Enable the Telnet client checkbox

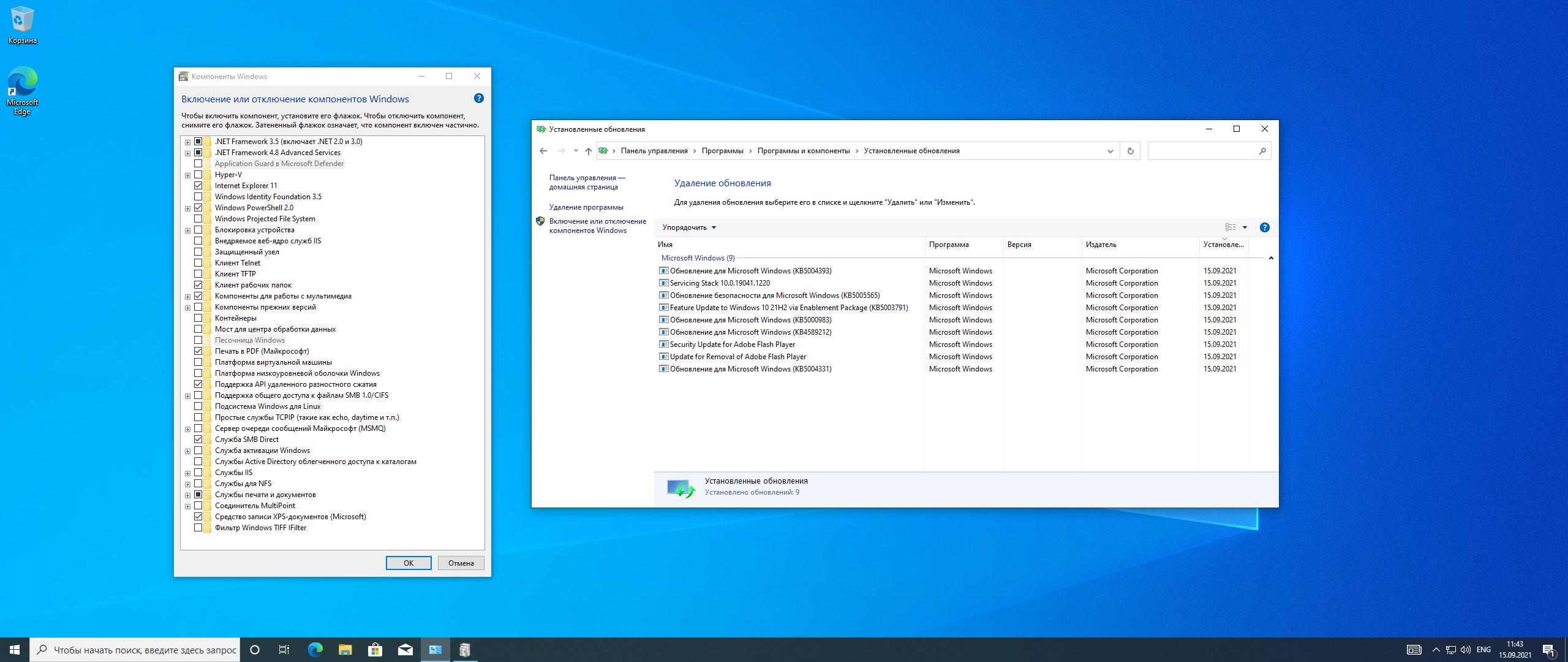pos(198,263)
